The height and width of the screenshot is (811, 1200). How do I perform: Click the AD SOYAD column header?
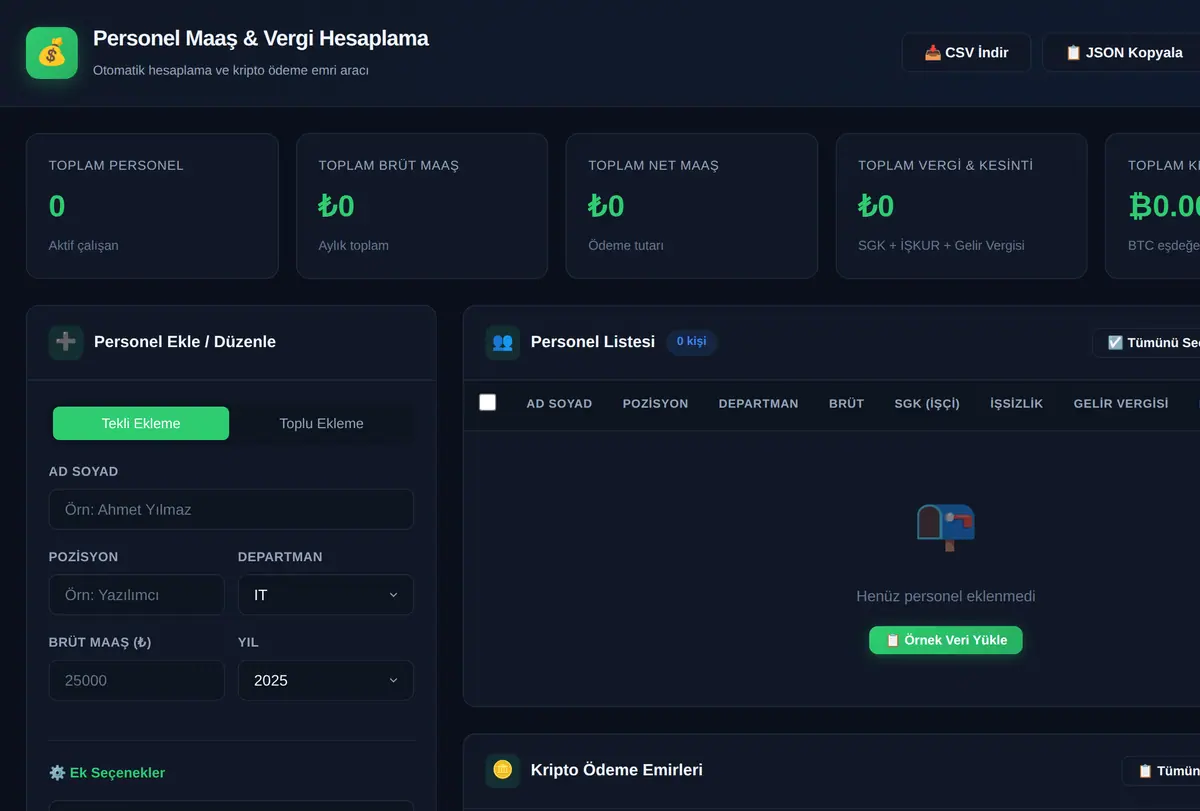(x=560, y=403)
